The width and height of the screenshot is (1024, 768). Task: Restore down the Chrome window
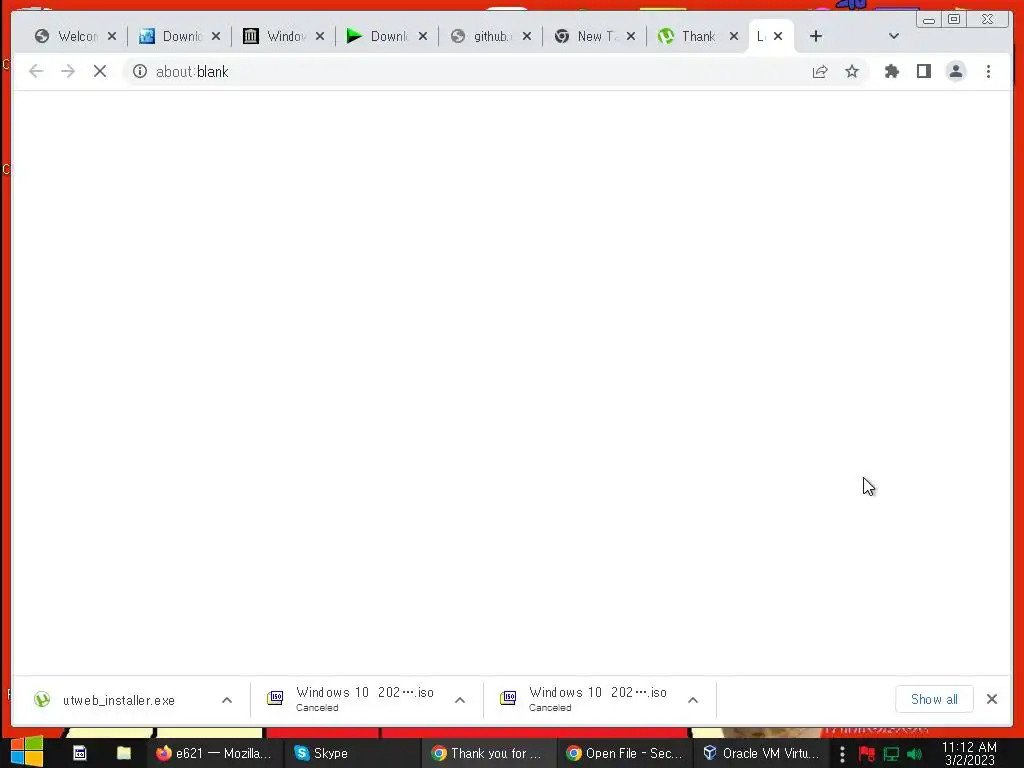point(954,20)
